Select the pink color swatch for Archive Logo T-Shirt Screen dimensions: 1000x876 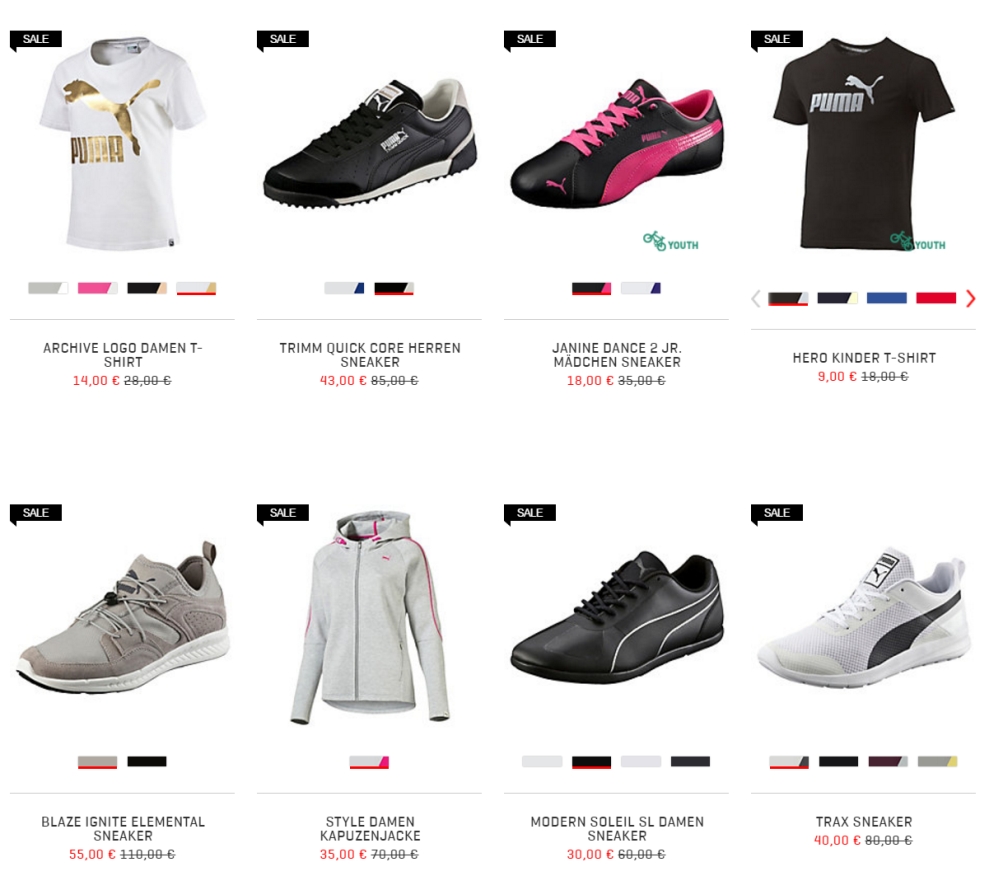click(98, 288)
